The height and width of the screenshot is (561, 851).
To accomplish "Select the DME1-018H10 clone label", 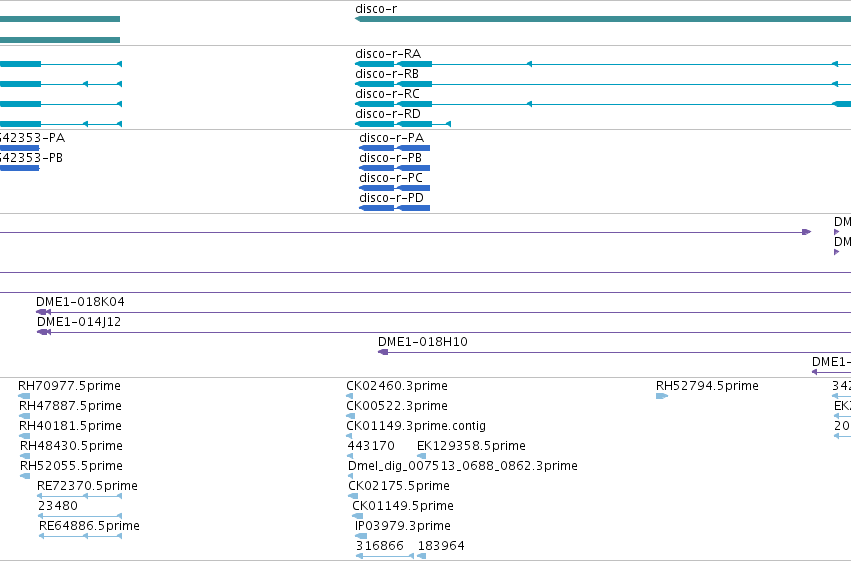I will coord(423,342).
